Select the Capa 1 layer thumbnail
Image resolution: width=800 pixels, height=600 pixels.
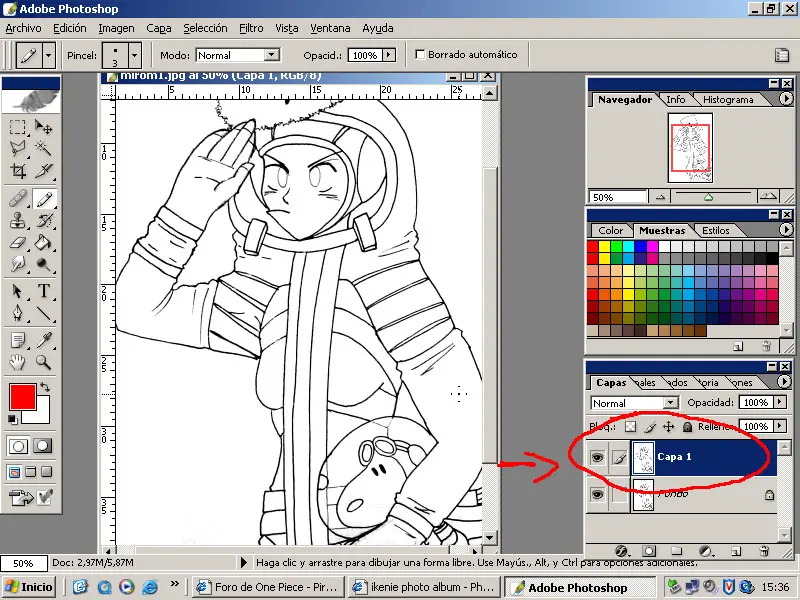click(643, 457)
